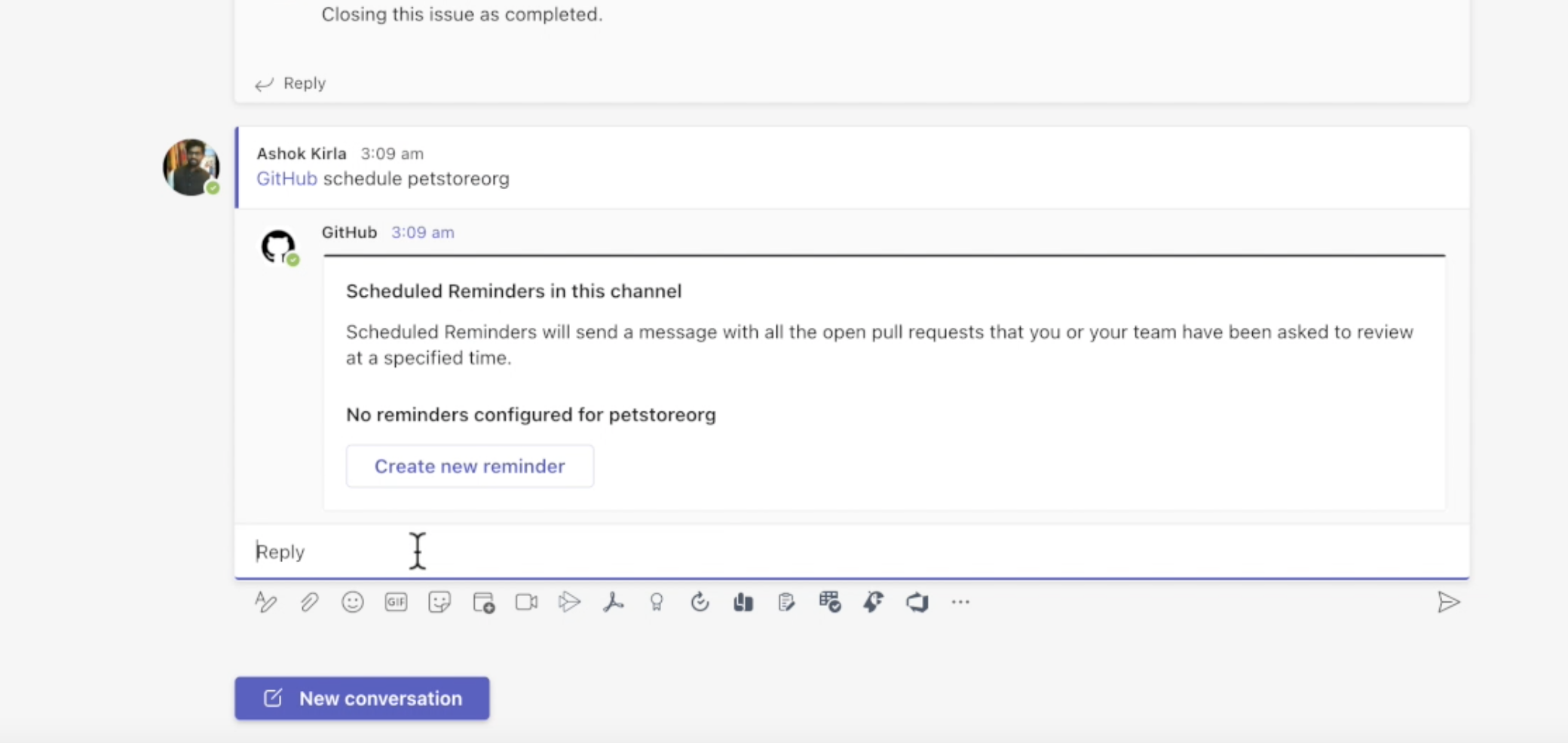Open the emoji picker

pyautogui.click(x=352, y=601)
